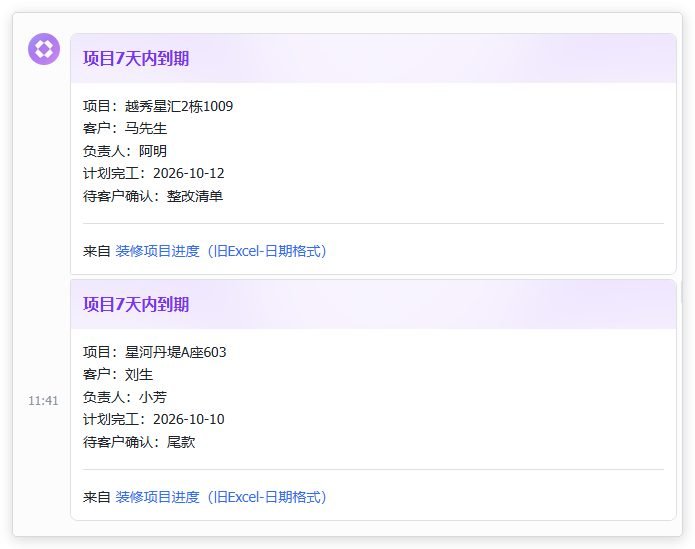Click the purple bot avatar icon
The image size is (695, 549).
pos(44,49)
